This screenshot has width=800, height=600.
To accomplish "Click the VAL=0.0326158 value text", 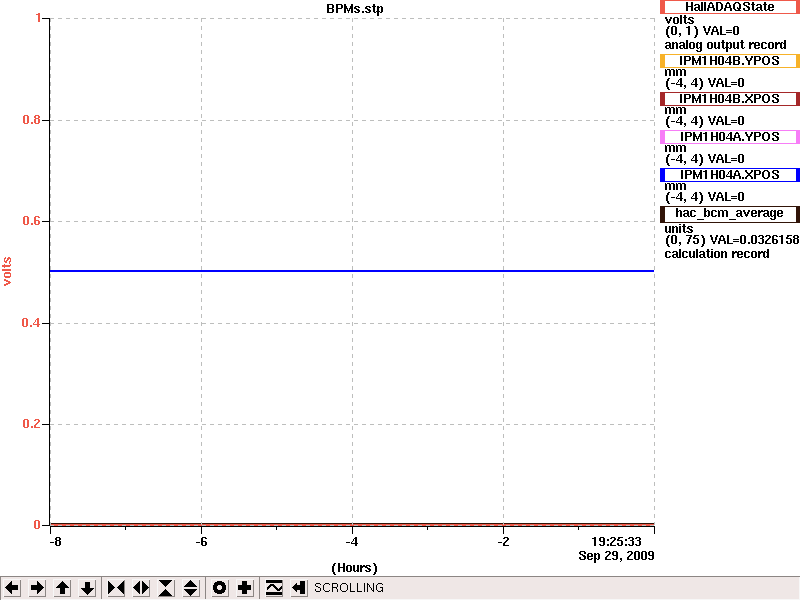I will tap(754, 240).
